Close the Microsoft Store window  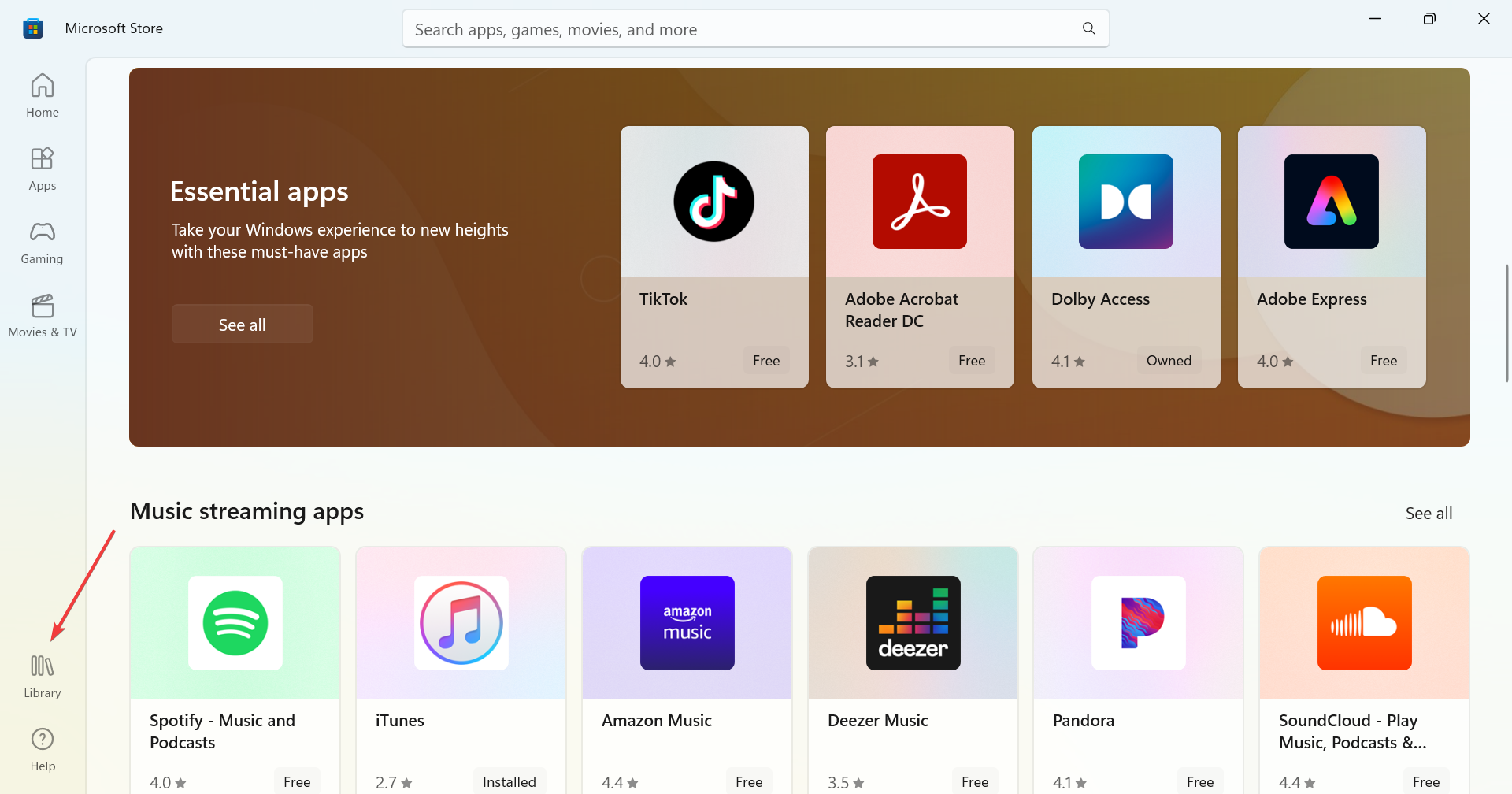1484,18
